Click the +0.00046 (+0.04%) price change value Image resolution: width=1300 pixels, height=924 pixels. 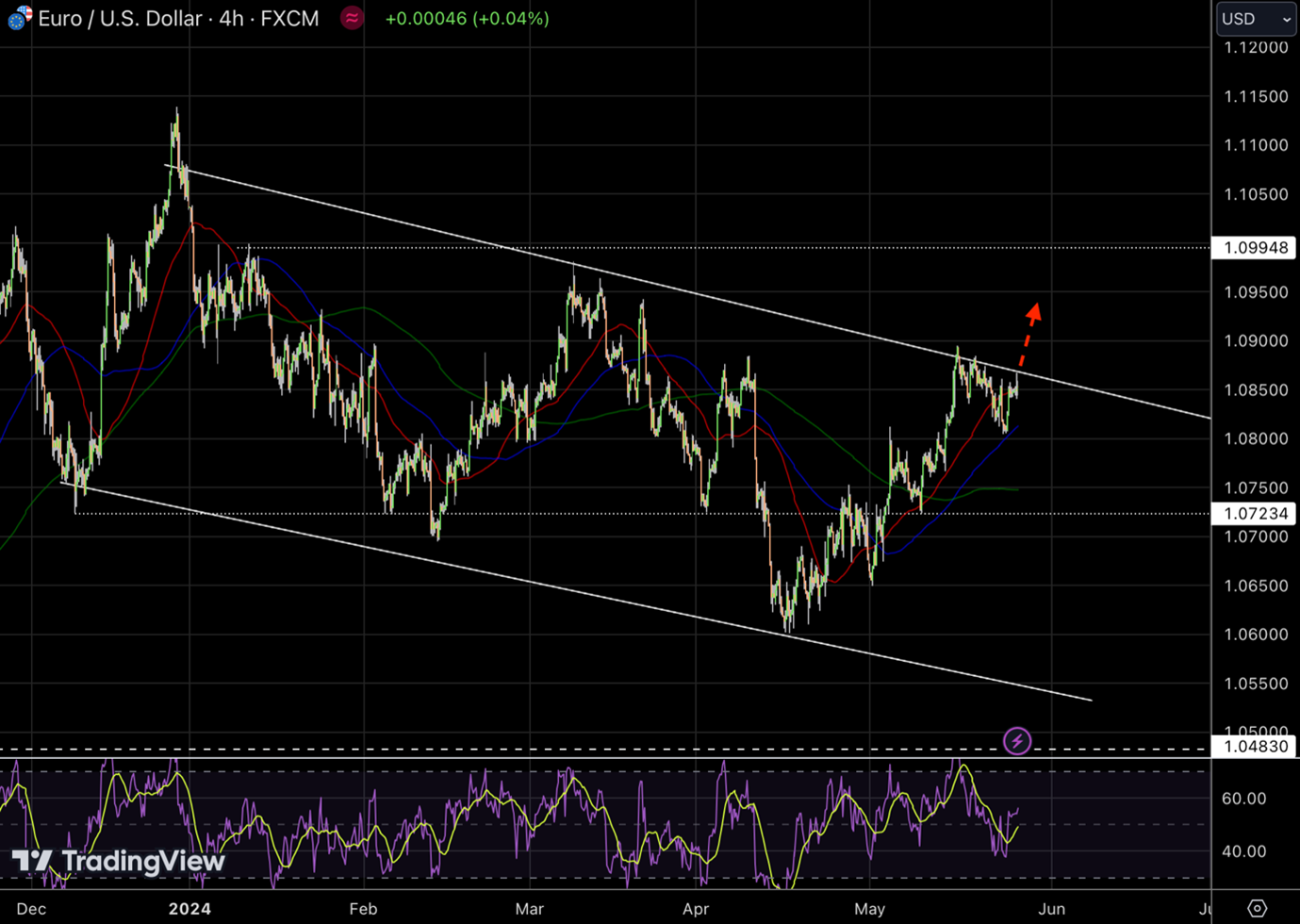tap(468, 19)
